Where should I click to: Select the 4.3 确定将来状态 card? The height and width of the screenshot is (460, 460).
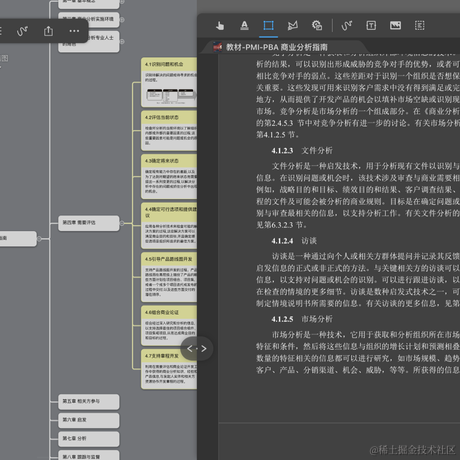coord(169,176)
